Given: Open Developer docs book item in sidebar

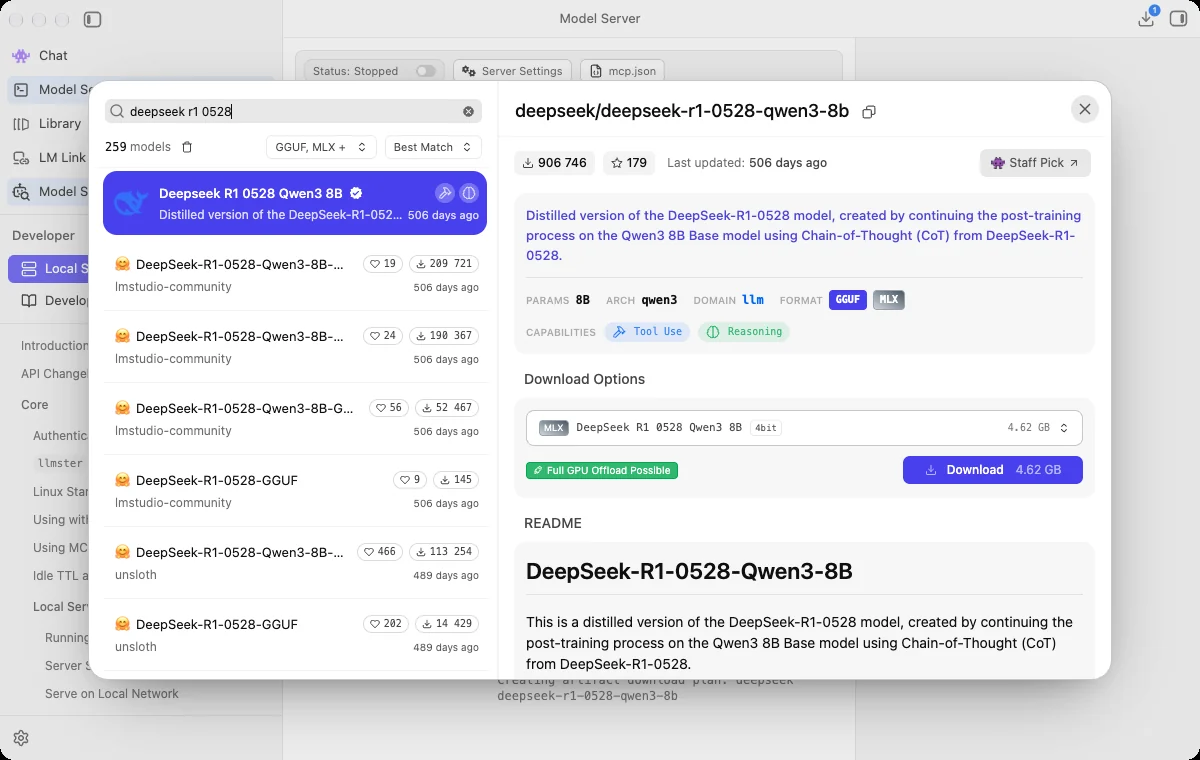Looking at the screenshot, I should tap(54, 301).
